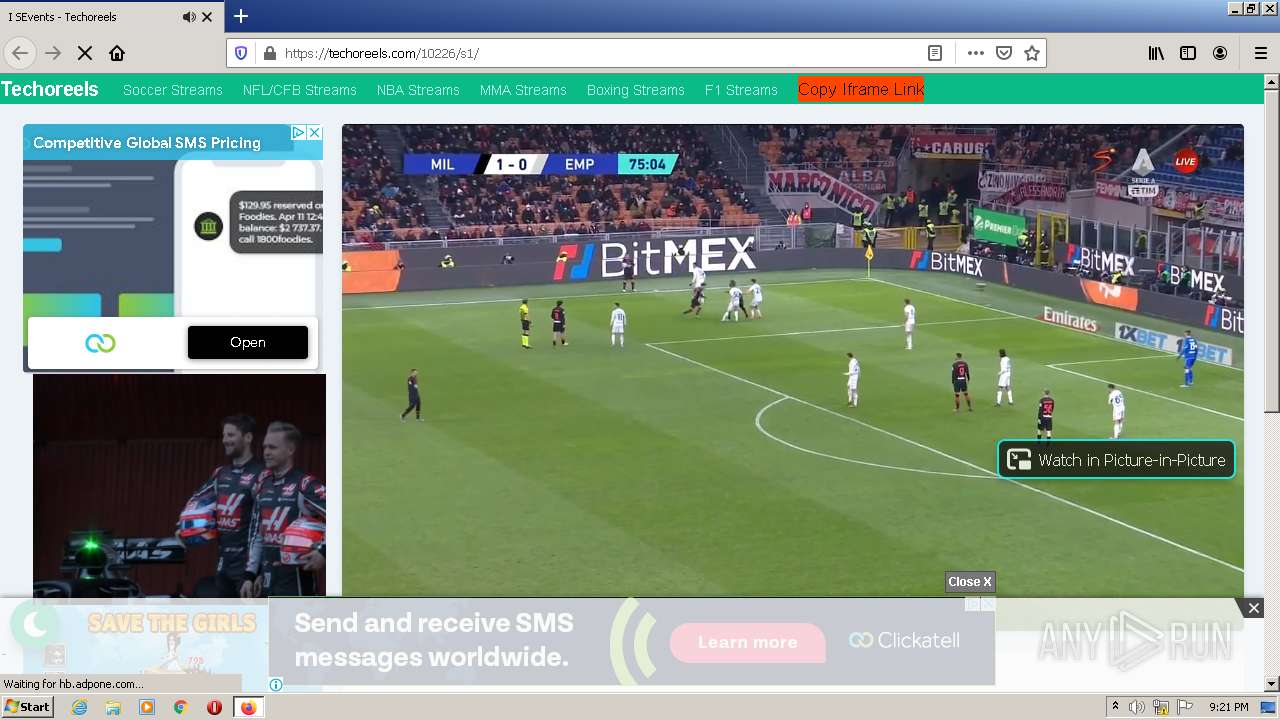Image resolution: width=1280 pixels, height=720 pixels.
Task: Stop loading the page
Action: coord(85,53)
